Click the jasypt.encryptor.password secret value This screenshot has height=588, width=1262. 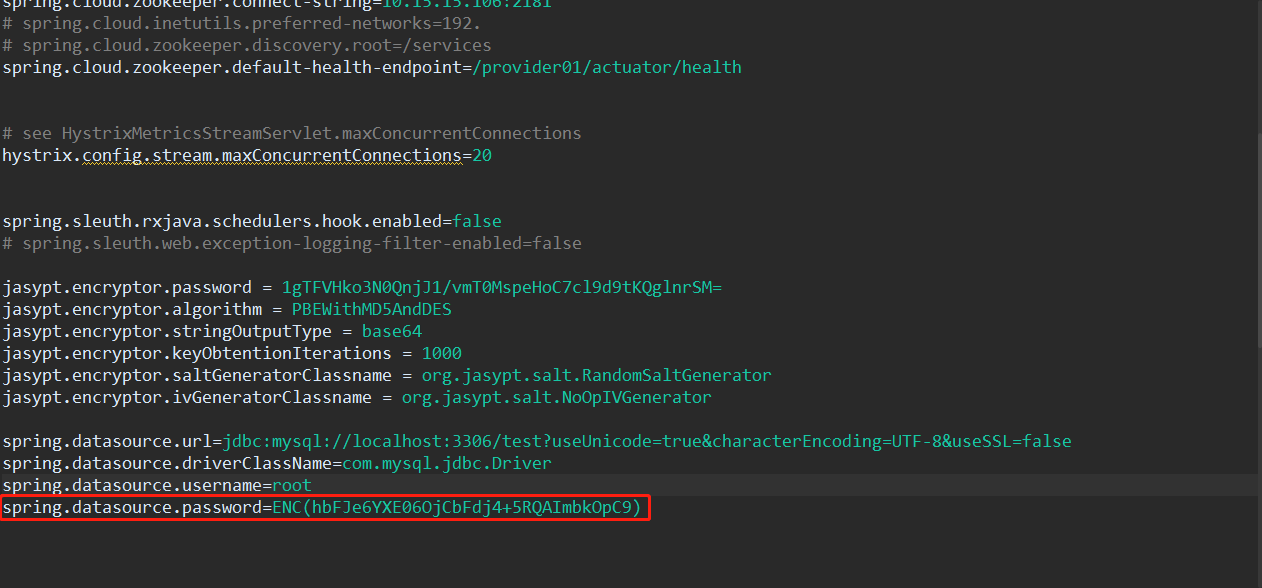pos(501,288)
